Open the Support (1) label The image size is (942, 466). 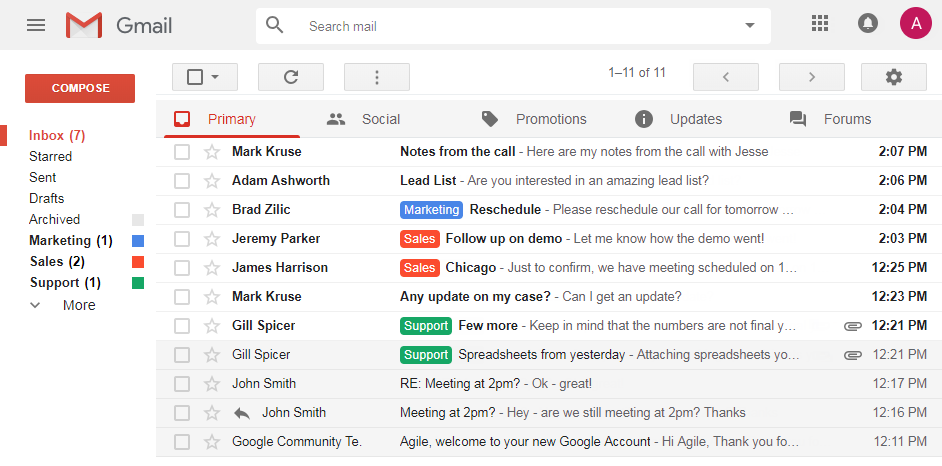[65, 283]
